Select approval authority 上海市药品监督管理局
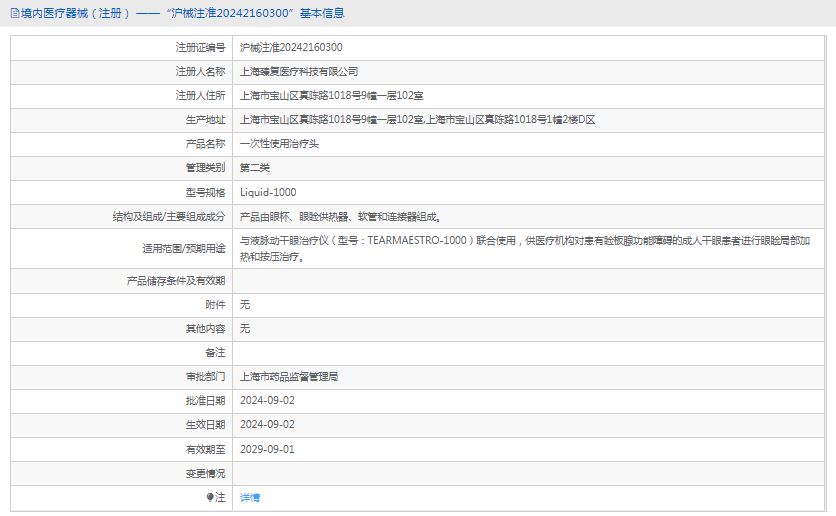 point(289,376)
